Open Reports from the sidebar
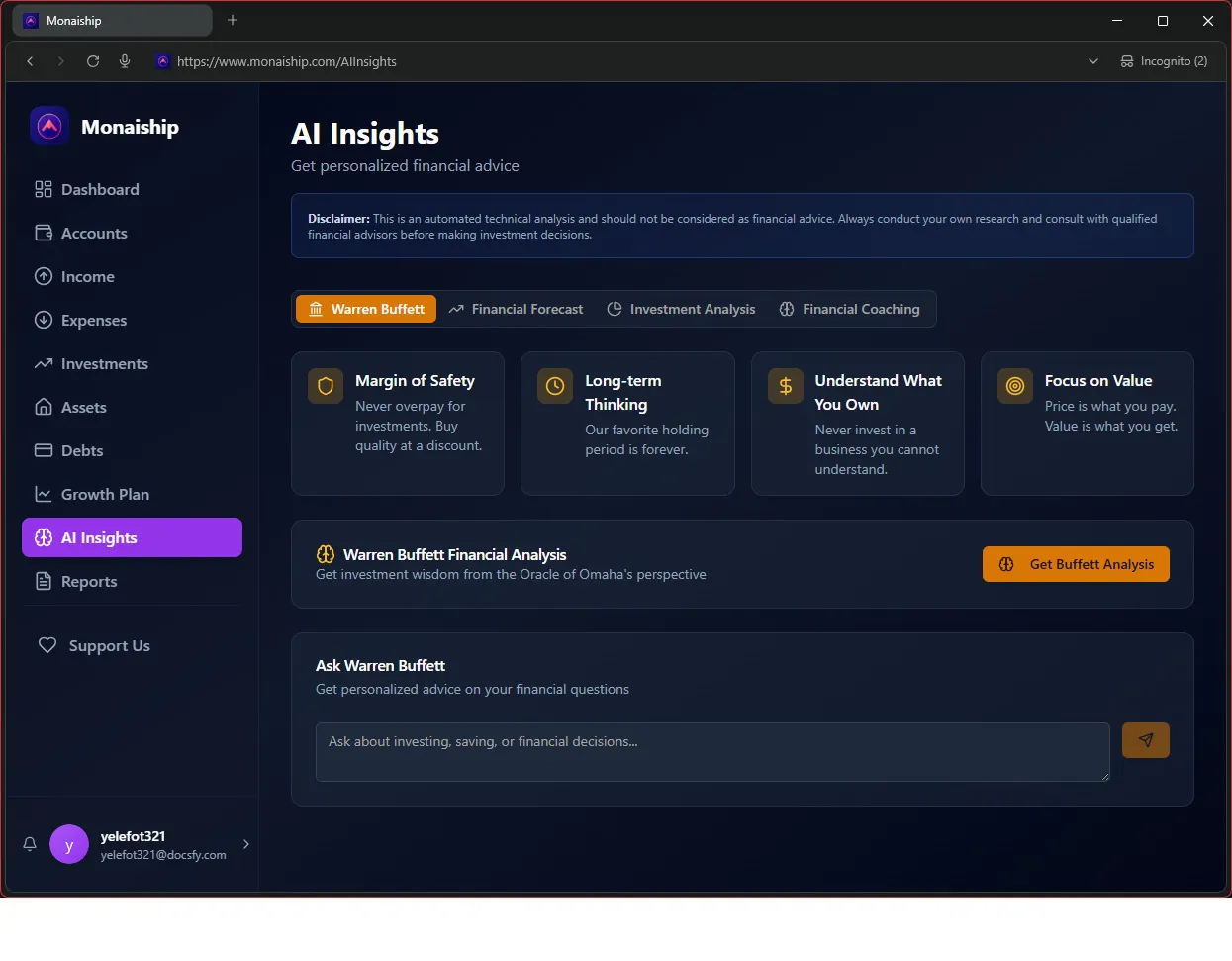The width and height of the screenshot is (1232, 961). tap(132, 581)
